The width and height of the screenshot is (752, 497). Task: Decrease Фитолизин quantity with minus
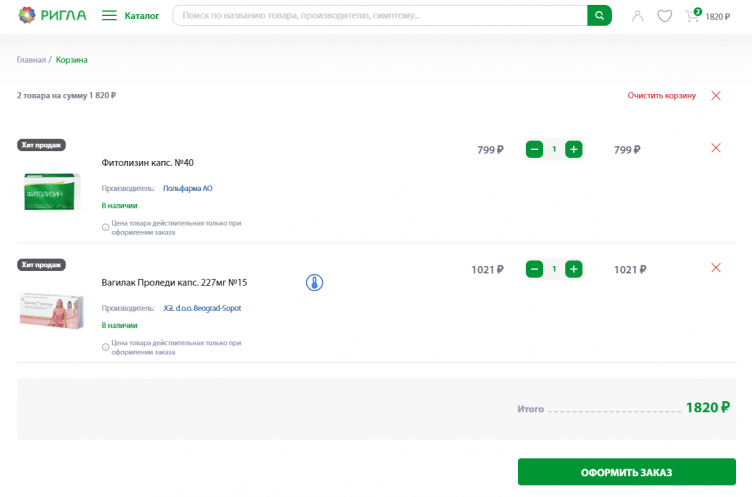coord(535,150)
